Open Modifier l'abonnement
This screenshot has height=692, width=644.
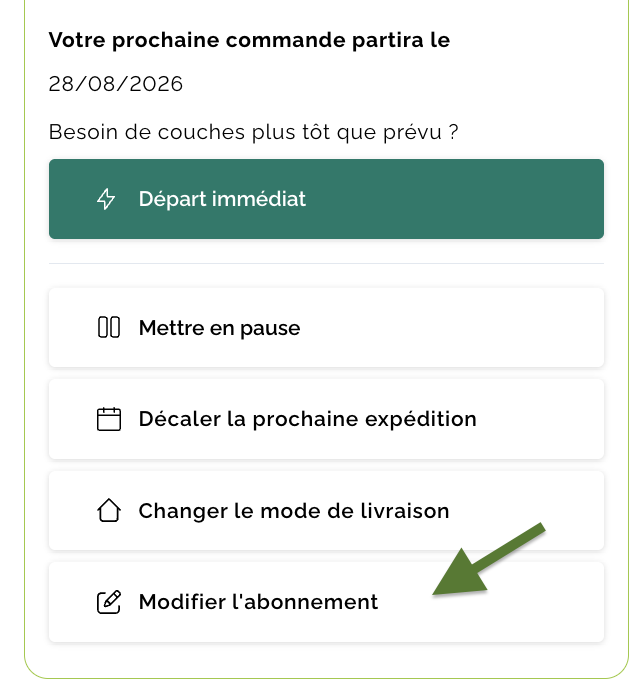point(326,602)
